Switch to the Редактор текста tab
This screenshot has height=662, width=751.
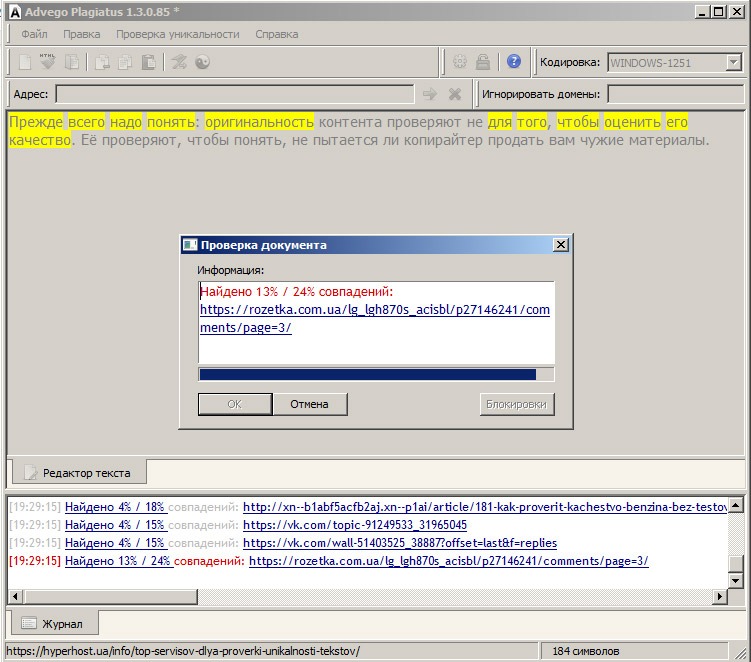79,472
